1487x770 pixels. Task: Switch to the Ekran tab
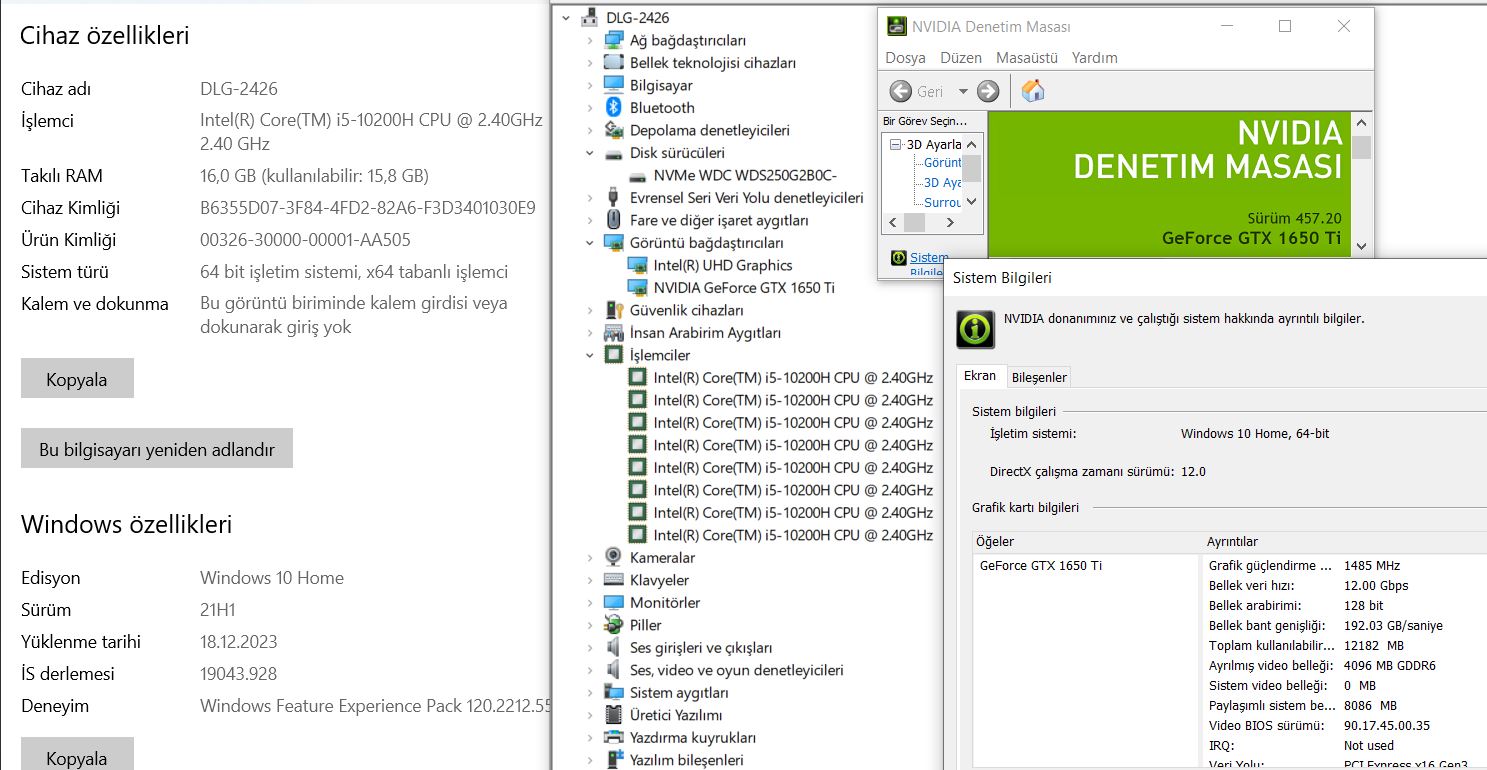(x=980, y=376)
